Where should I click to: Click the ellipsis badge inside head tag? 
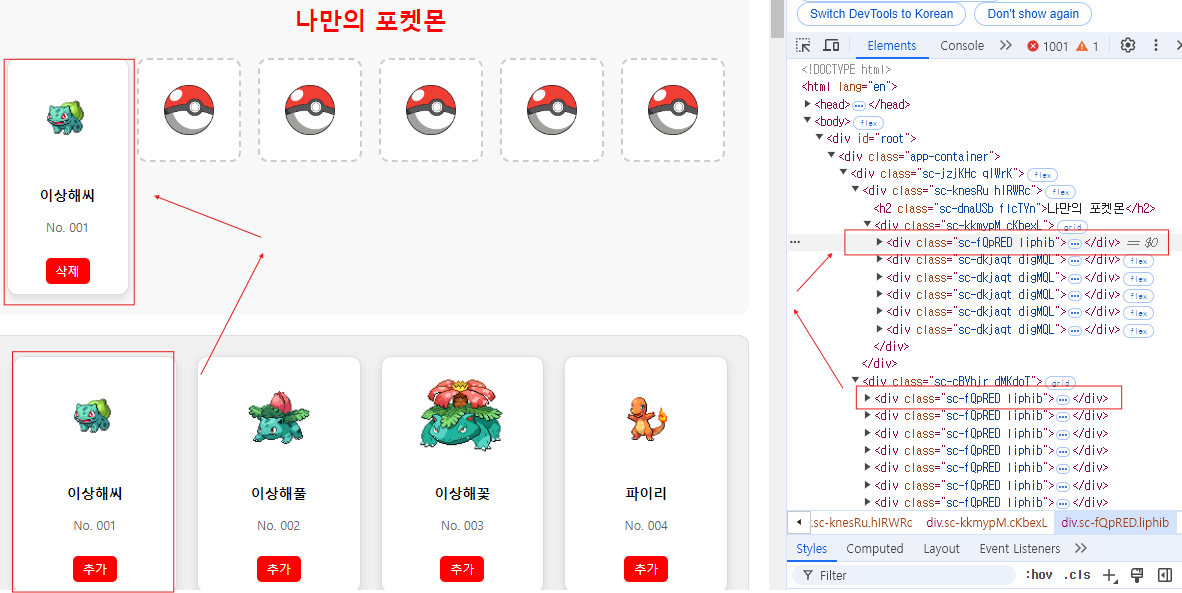[x=859, y=105]
